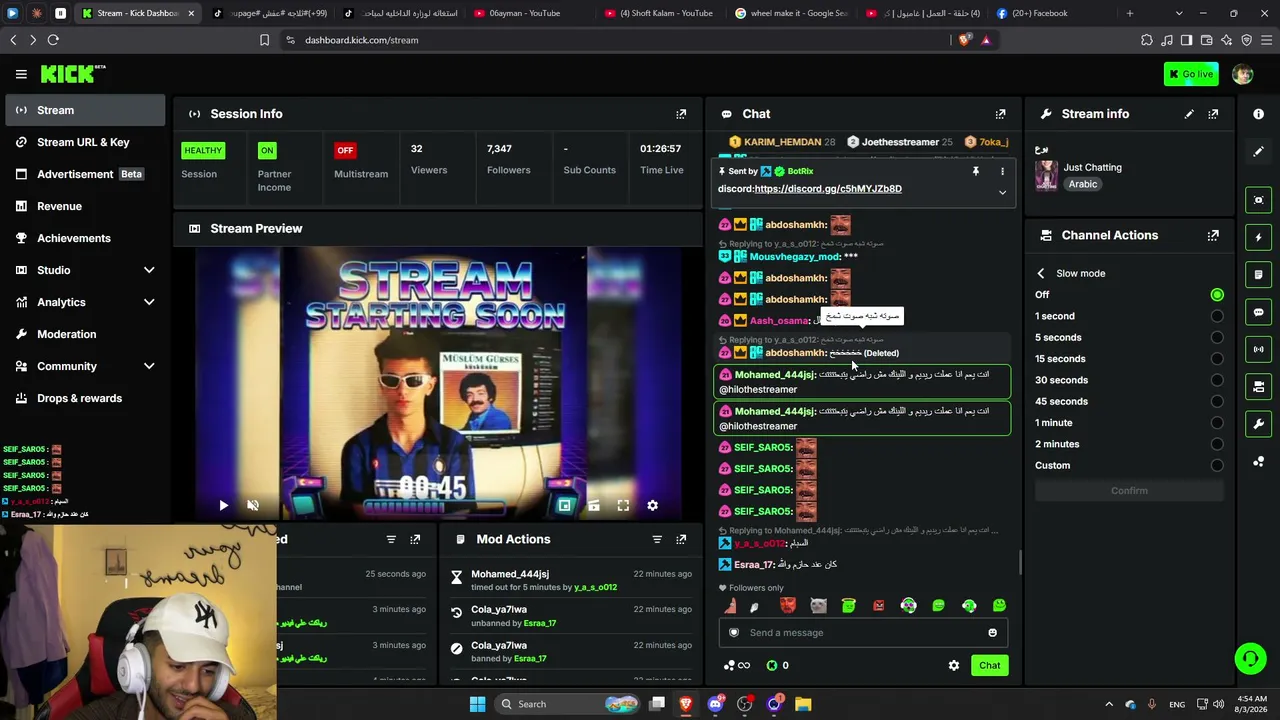Unmute the stream preview audio

[x=253, y=506]
